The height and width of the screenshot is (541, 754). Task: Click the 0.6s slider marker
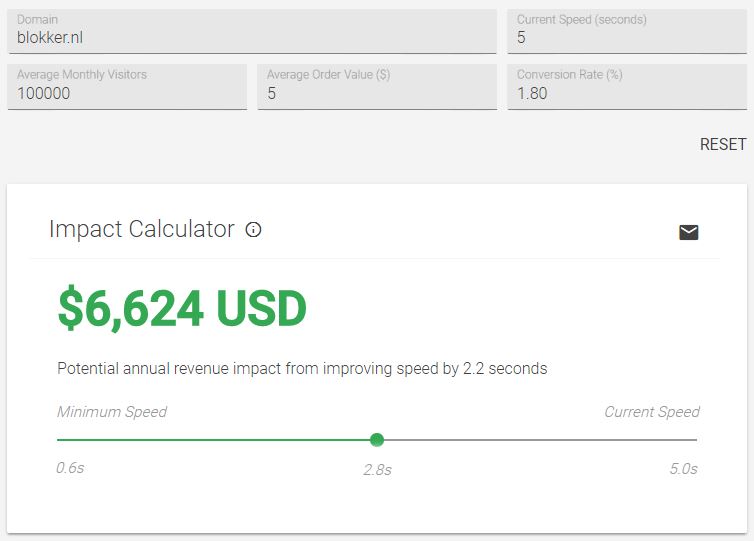tap(70, 468)
